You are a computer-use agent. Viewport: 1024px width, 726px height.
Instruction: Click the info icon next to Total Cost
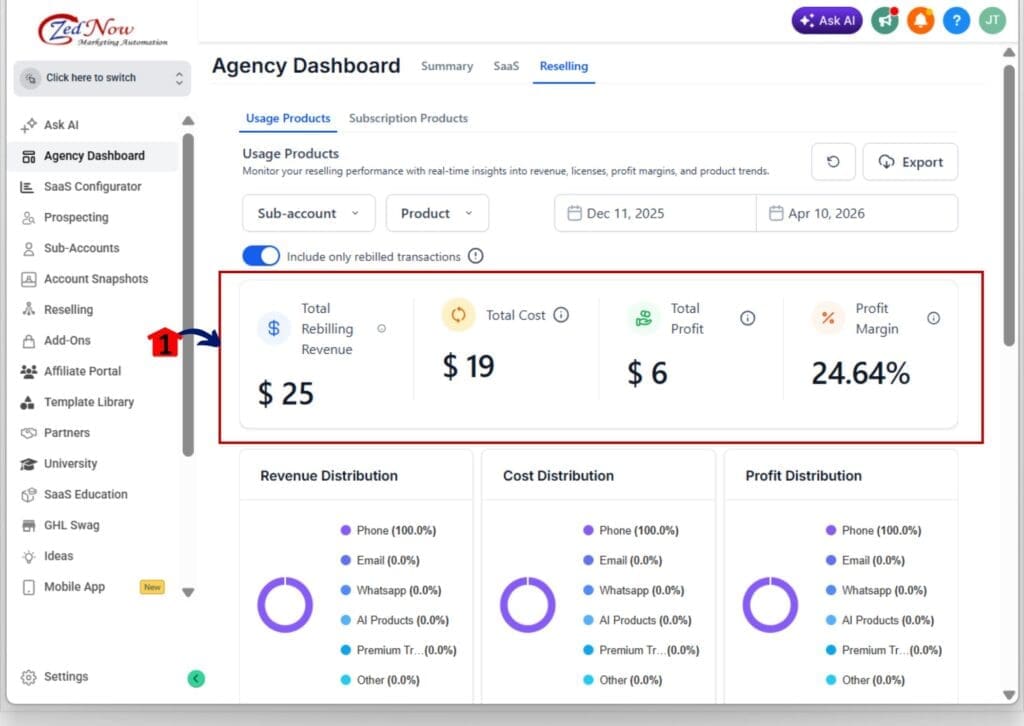[561, 315]
